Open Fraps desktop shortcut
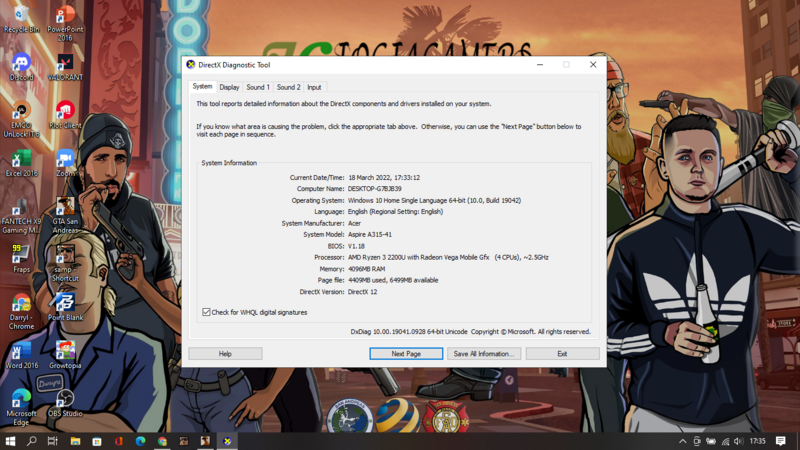Image resolution: width=800 pixels, height=450 pixels. 21,259
